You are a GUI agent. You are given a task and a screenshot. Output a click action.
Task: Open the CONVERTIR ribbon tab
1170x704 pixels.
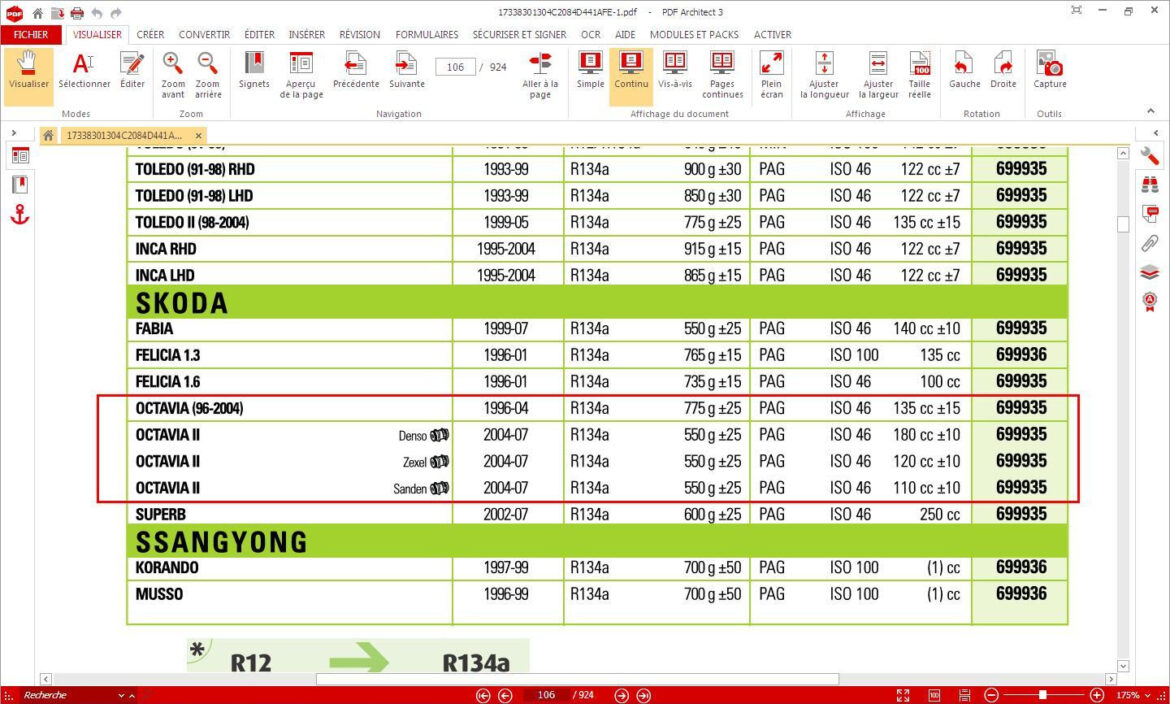click(204, 34)
